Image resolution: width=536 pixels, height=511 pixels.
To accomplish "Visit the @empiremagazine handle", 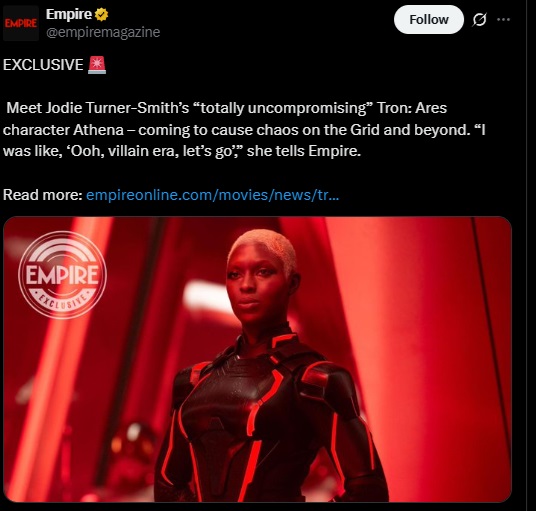I will [103, 32].
